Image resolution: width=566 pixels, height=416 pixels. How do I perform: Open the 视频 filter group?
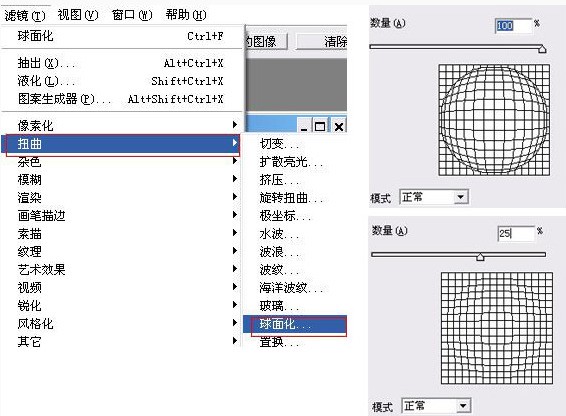pos(121,287)
